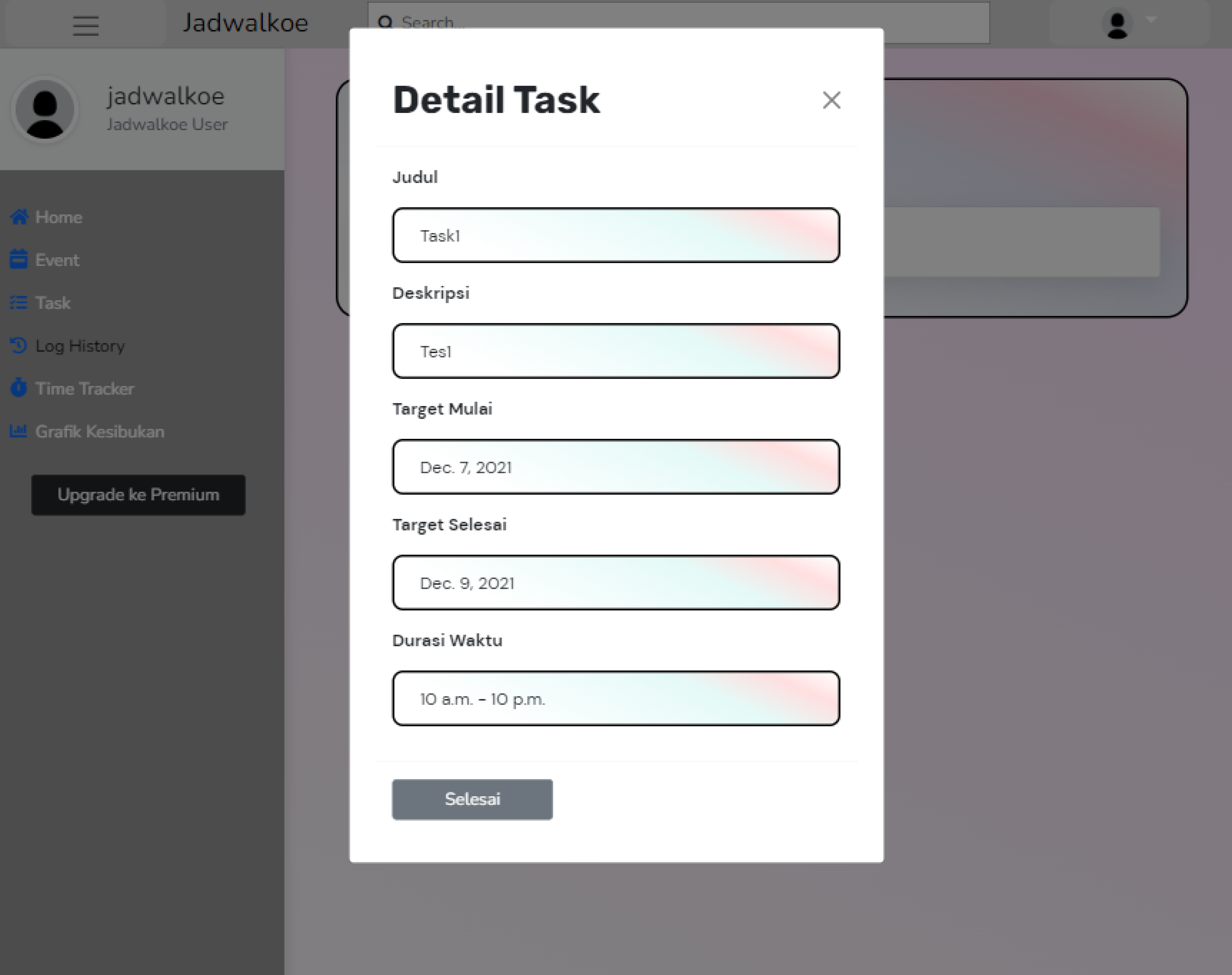Click the Judul label

[415, 177]
